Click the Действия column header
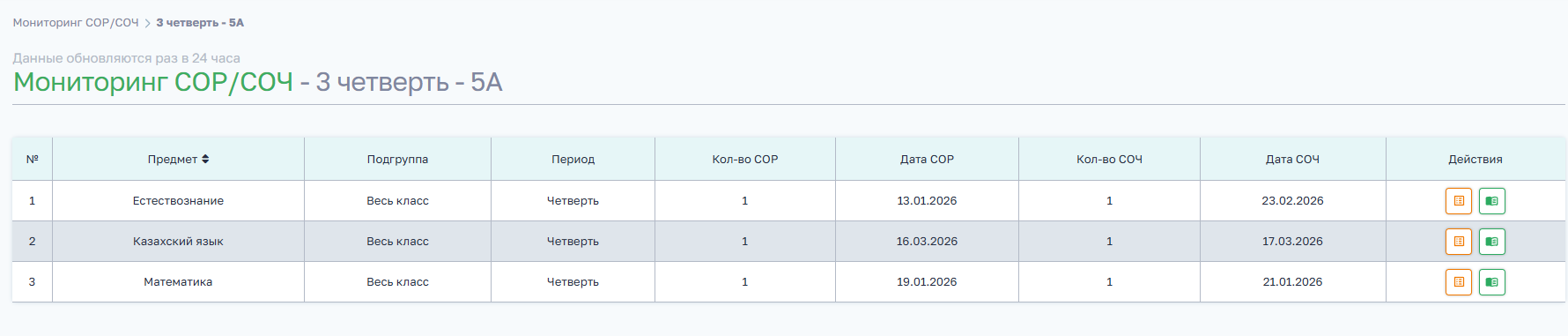The image size is (1568, 336). pos(1476,160)
